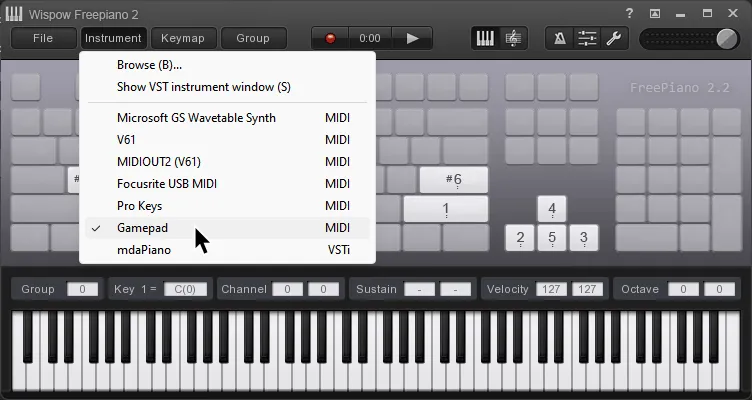The image size is (752, 400).
Task: Select MIDIOUT2 (V61) output
Action: pos(227,162)
